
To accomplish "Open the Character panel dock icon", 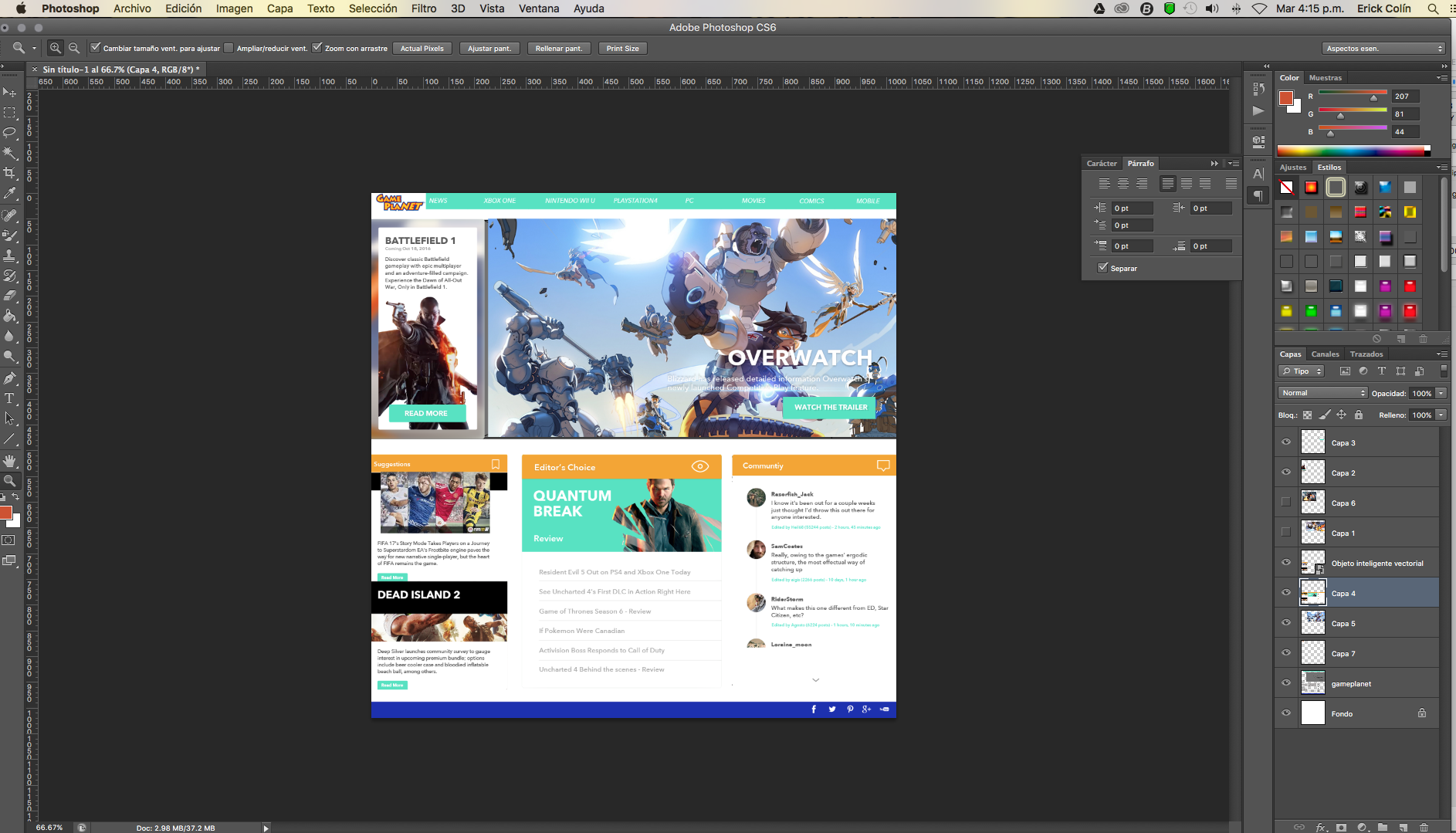I will click(x=1258, y=174).
